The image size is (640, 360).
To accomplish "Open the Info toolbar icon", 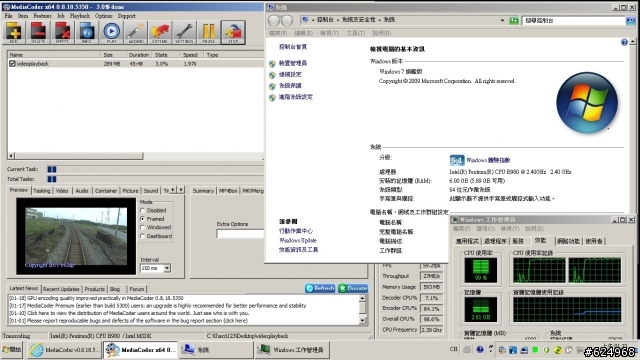I will click(x=87, y=32).
